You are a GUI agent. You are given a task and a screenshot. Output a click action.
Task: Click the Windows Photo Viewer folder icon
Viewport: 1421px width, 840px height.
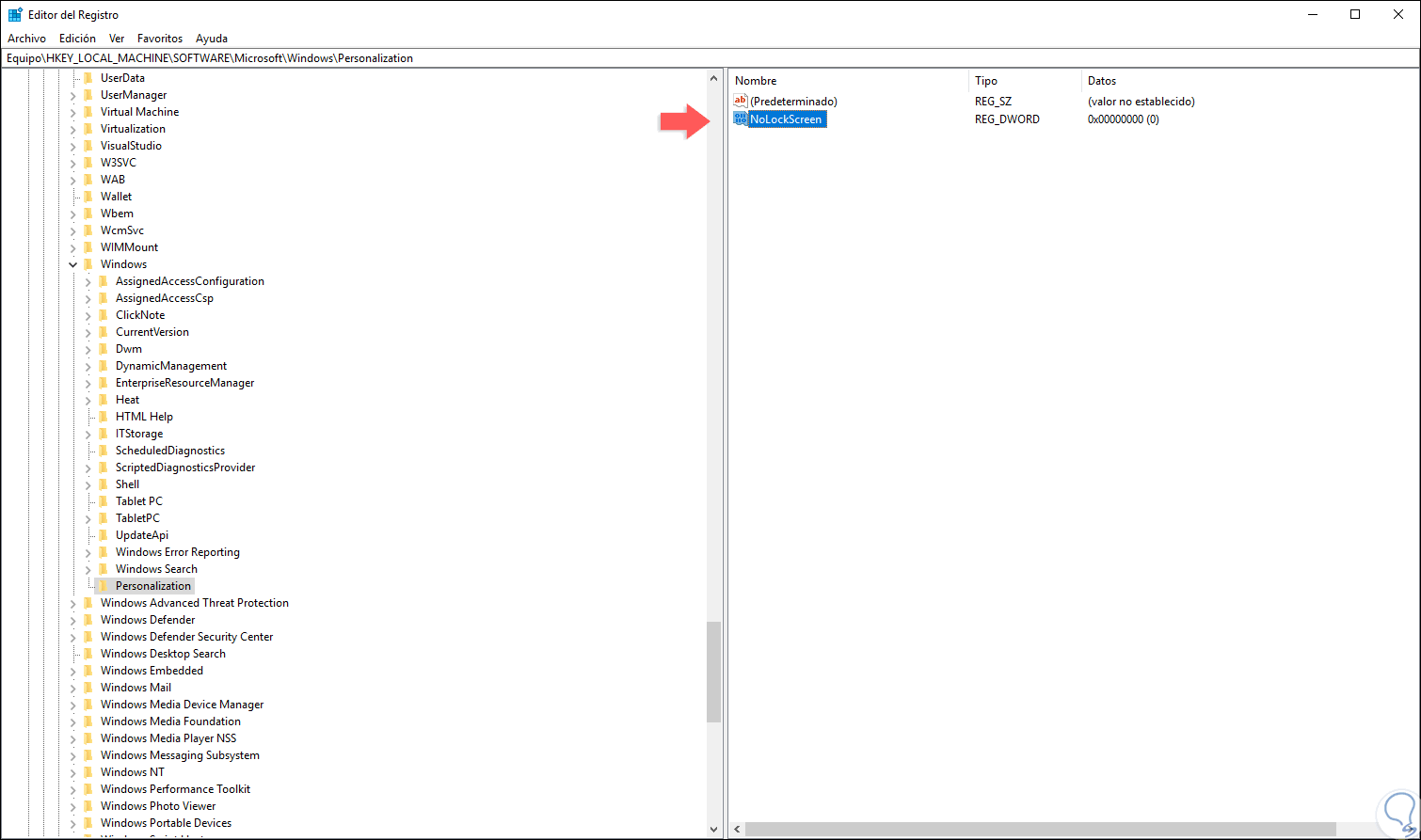pos(88,806)
